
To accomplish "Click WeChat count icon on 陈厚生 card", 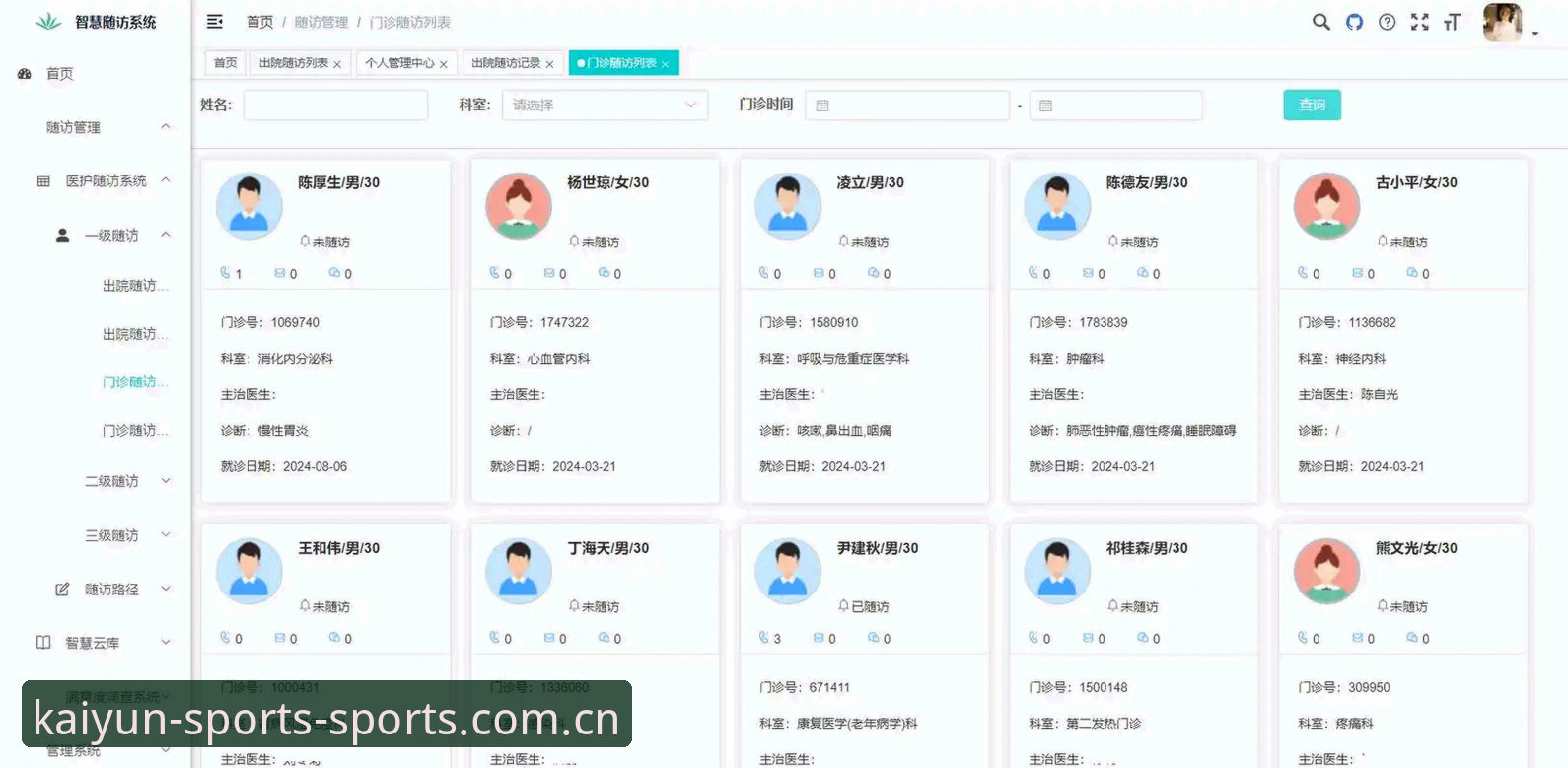I will (x=334, y=273).
